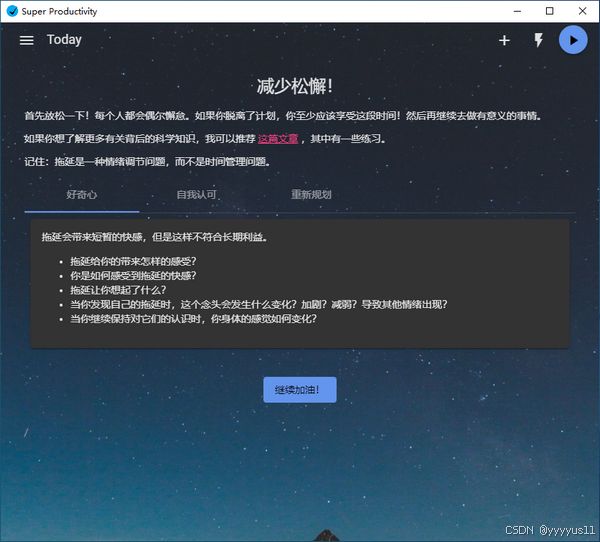Click the 减少松懈! heading
Viewport: 600px width, 542px height.
click(294, 86)
